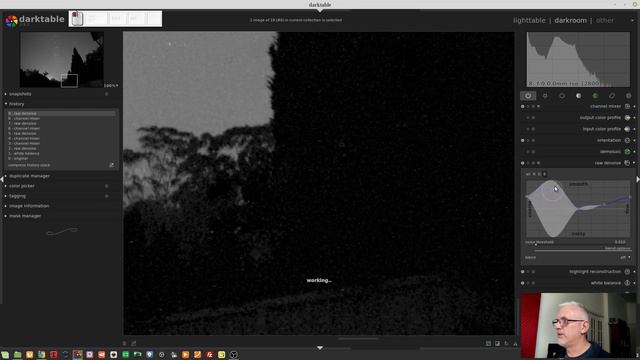The width and height of the screenshot is (640, 360).
Task: Open 'other' views menu
Action: (x=605, y=20)
